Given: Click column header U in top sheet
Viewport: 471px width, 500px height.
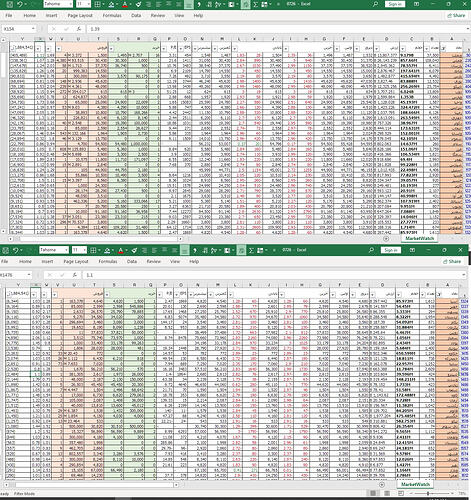Looking at the screenshot, I should click(x=79, y=39).
